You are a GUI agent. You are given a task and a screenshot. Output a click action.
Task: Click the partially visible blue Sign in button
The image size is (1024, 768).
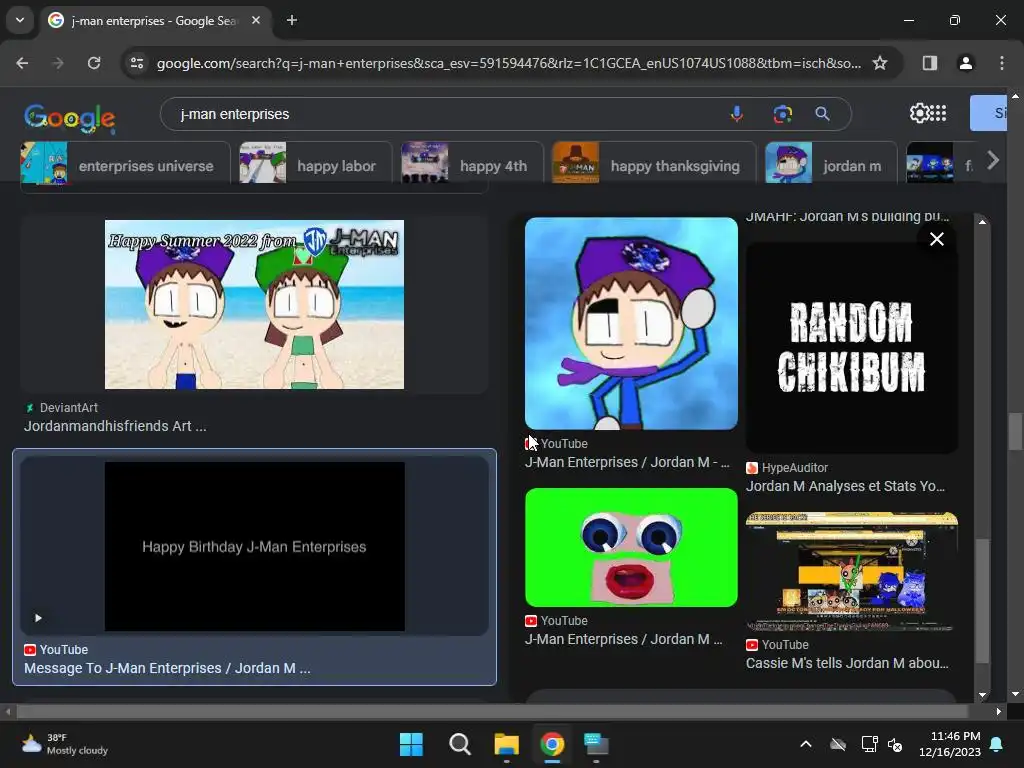click(989, 113)
